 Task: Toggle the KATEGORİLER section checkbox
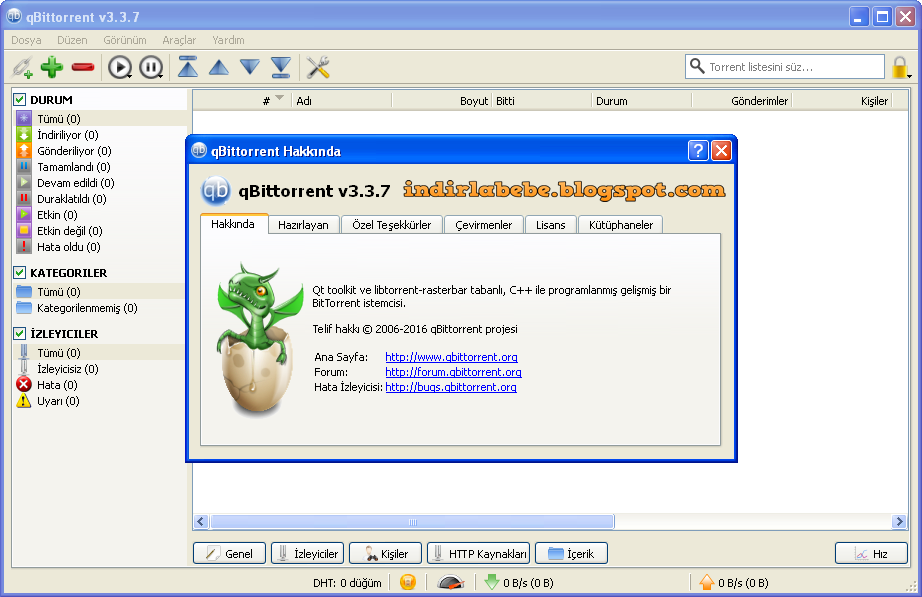19,272
